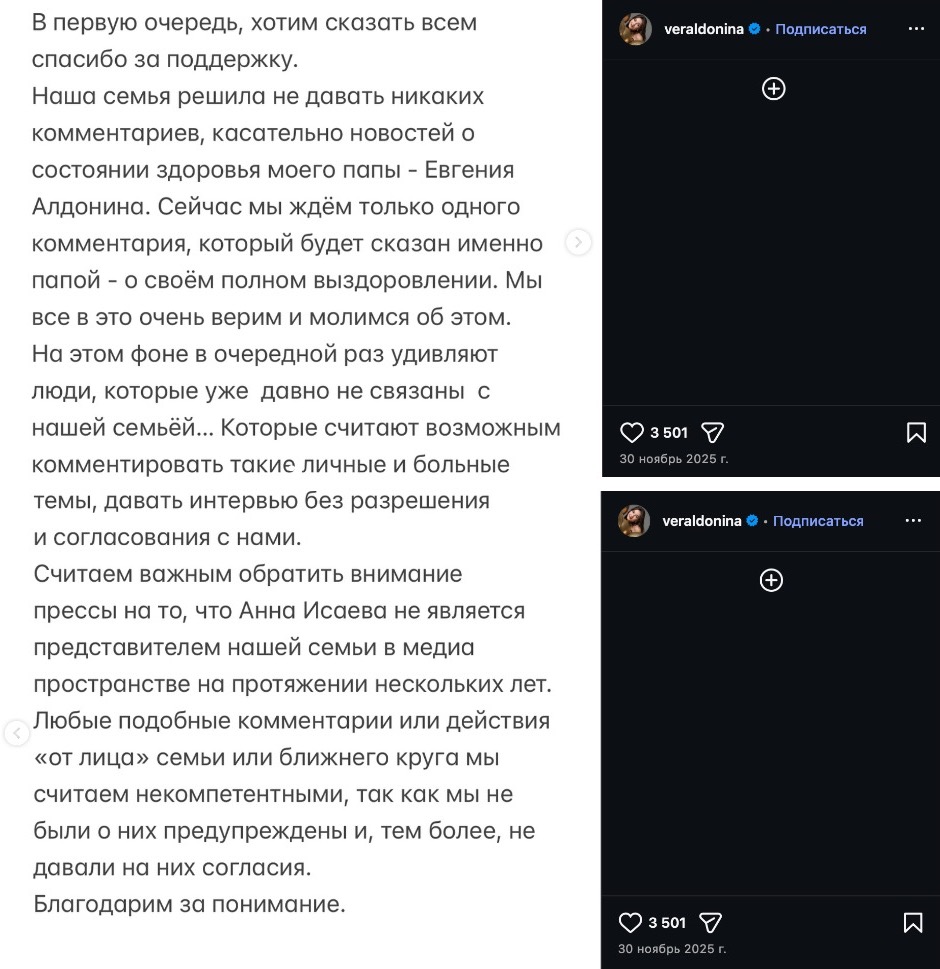Follow via Подписаться on the lower post
The height and width of the screenshot is (969, 940).
(818, 521)
